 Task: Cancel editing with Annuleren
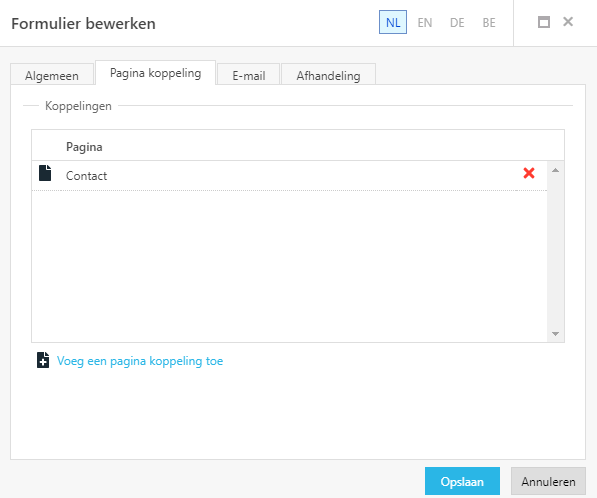coord(548,481)
